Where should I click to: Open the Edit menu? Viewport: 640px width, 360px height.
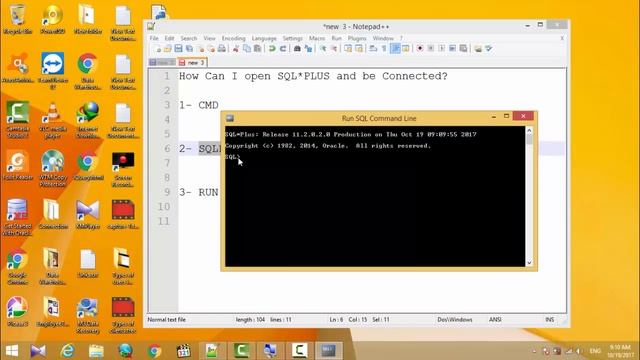(x=169, y=38)
